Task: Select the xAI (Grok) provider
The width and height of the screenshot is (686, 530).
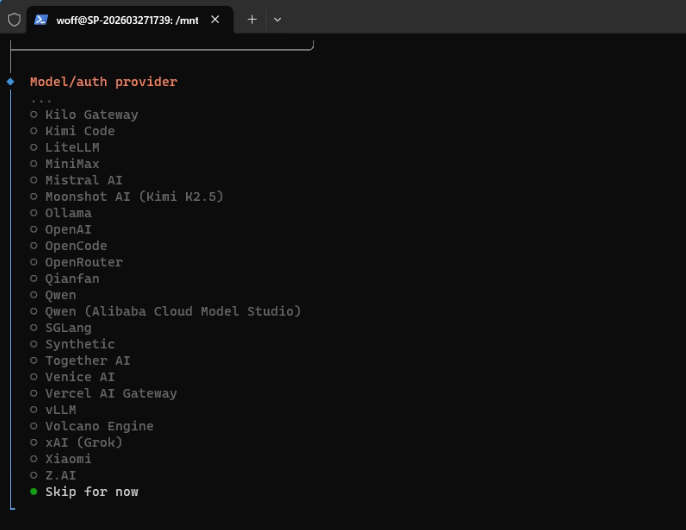Action: [83, 442]
